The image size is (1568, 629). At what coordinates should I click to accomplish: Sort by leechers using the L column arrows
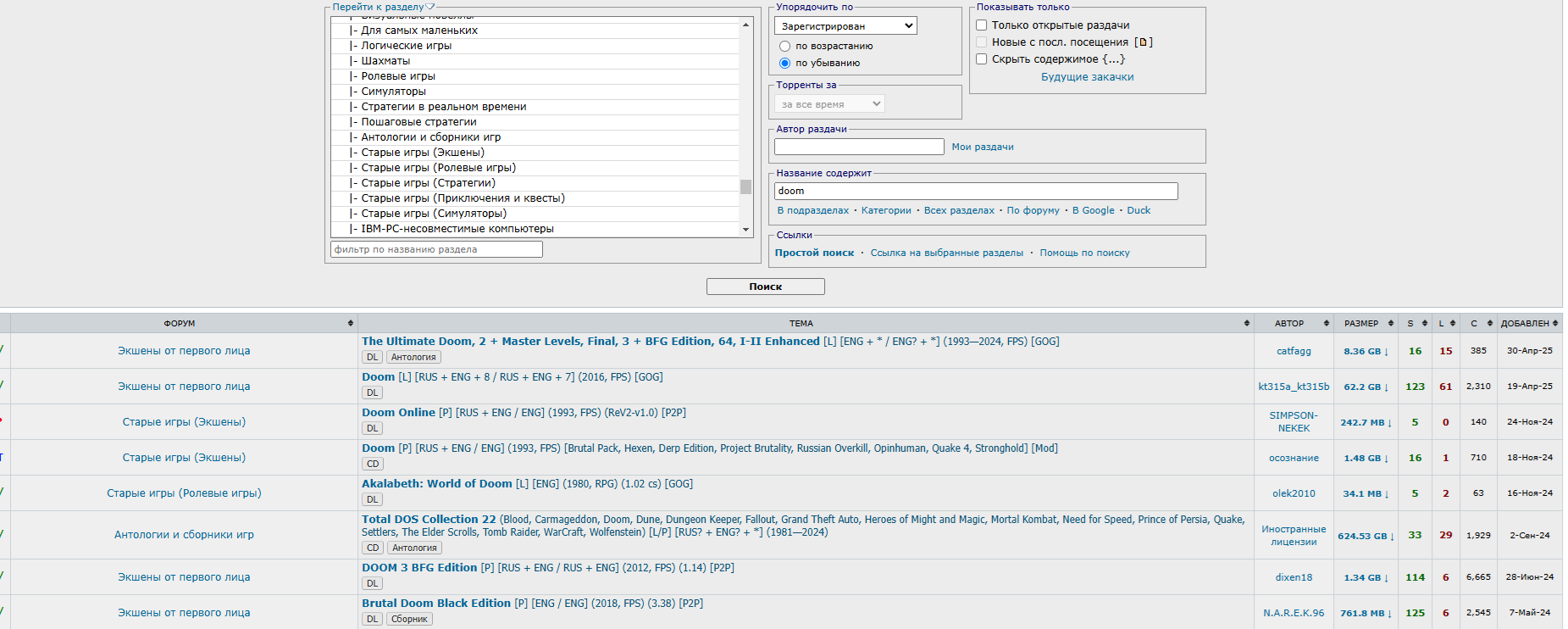click(x=1453, y=323)
